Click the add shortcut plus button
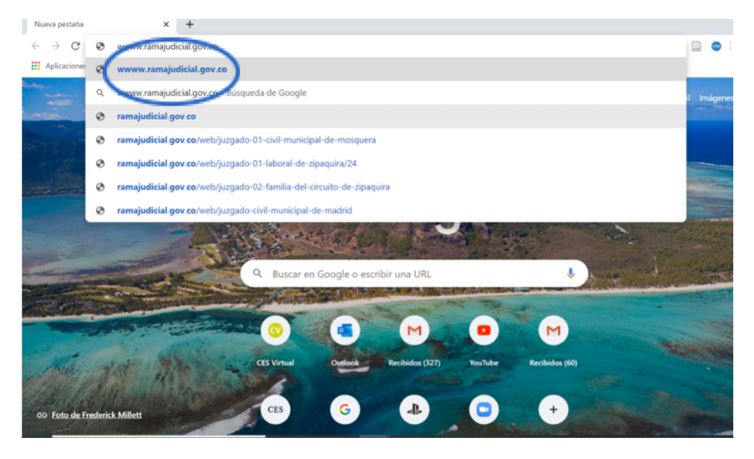The width and height of the screenshot is (754, 459). (553, 408)
